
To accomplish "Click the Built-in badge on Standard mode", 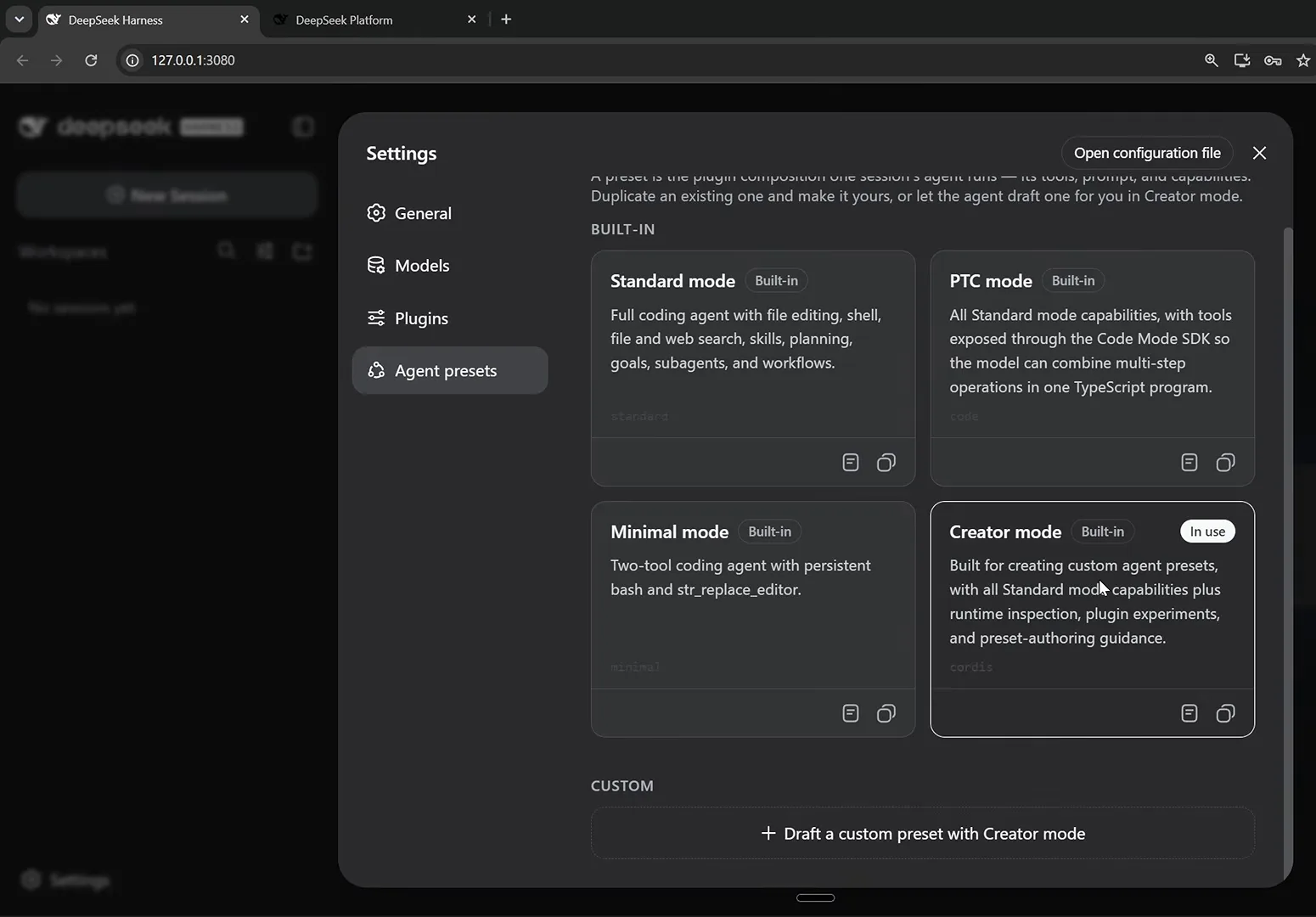I will point(776,281).
